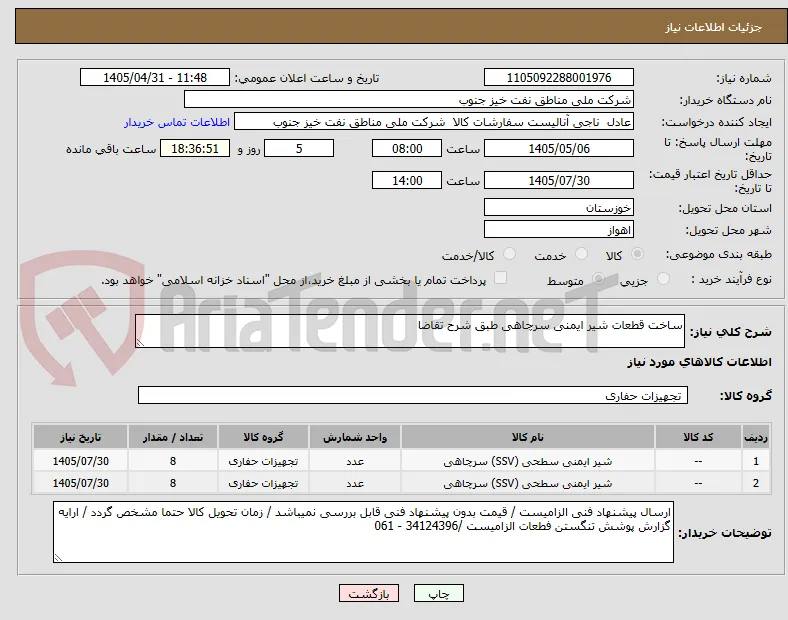Viewport: 788px width, 620px height.
Task: Click the remaining time field 18:36:51
Action: tap(195, 148)
